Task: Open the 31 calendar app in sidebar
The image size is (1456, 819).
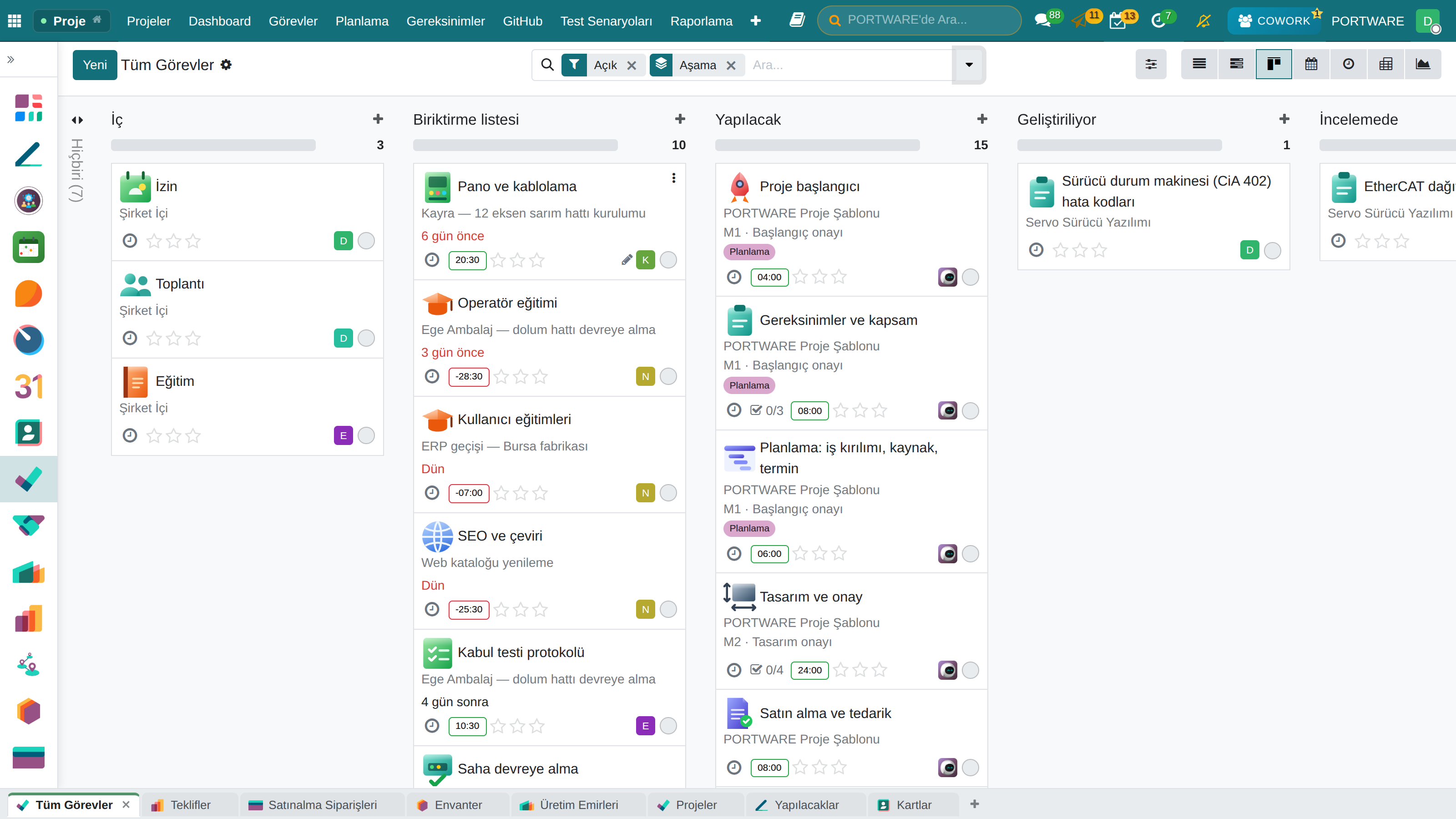Action: 28,386
